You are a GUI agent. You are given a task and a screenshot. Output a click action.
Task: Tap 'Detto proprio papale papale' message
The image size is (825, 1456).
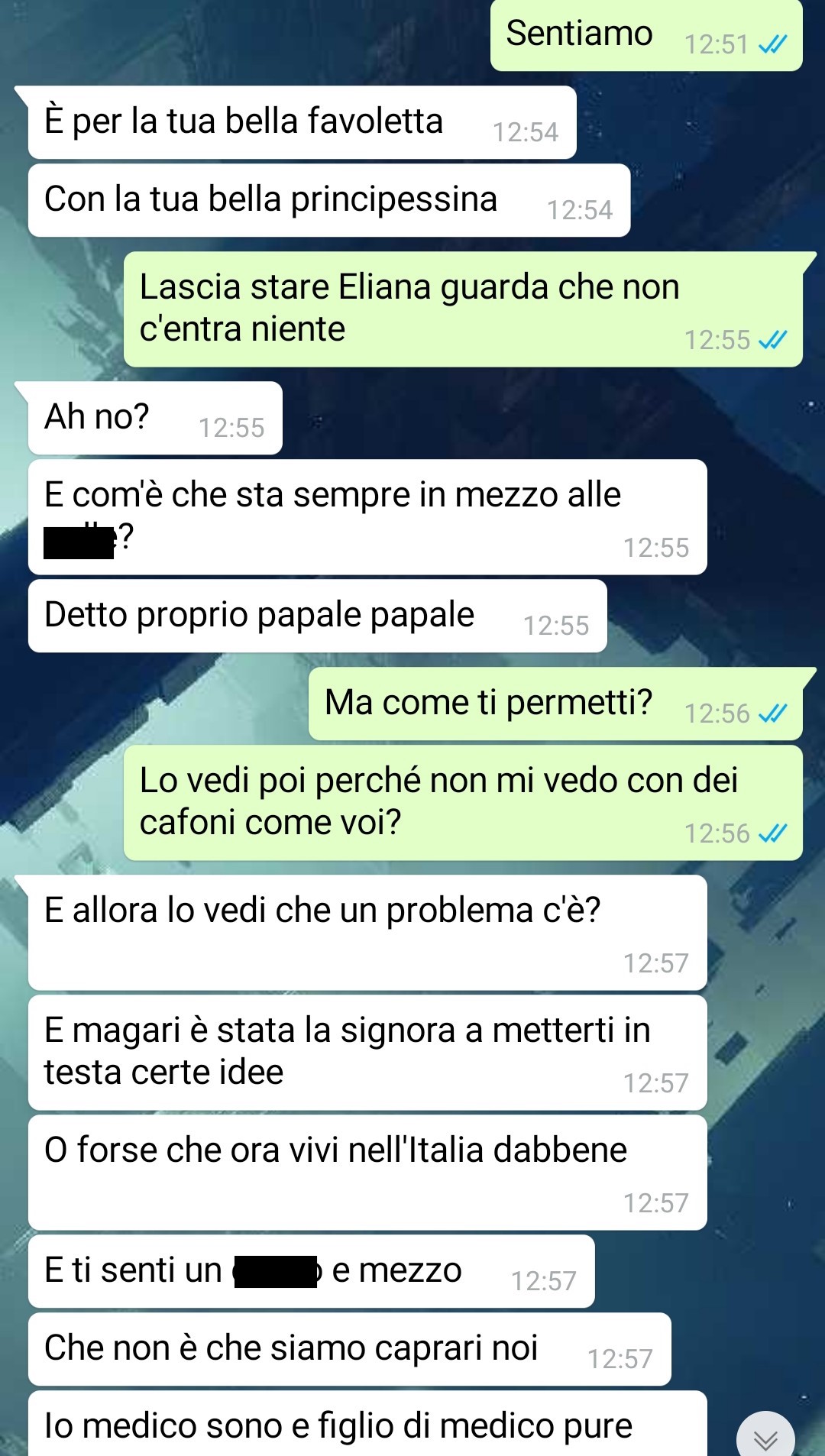coord(318,616)
